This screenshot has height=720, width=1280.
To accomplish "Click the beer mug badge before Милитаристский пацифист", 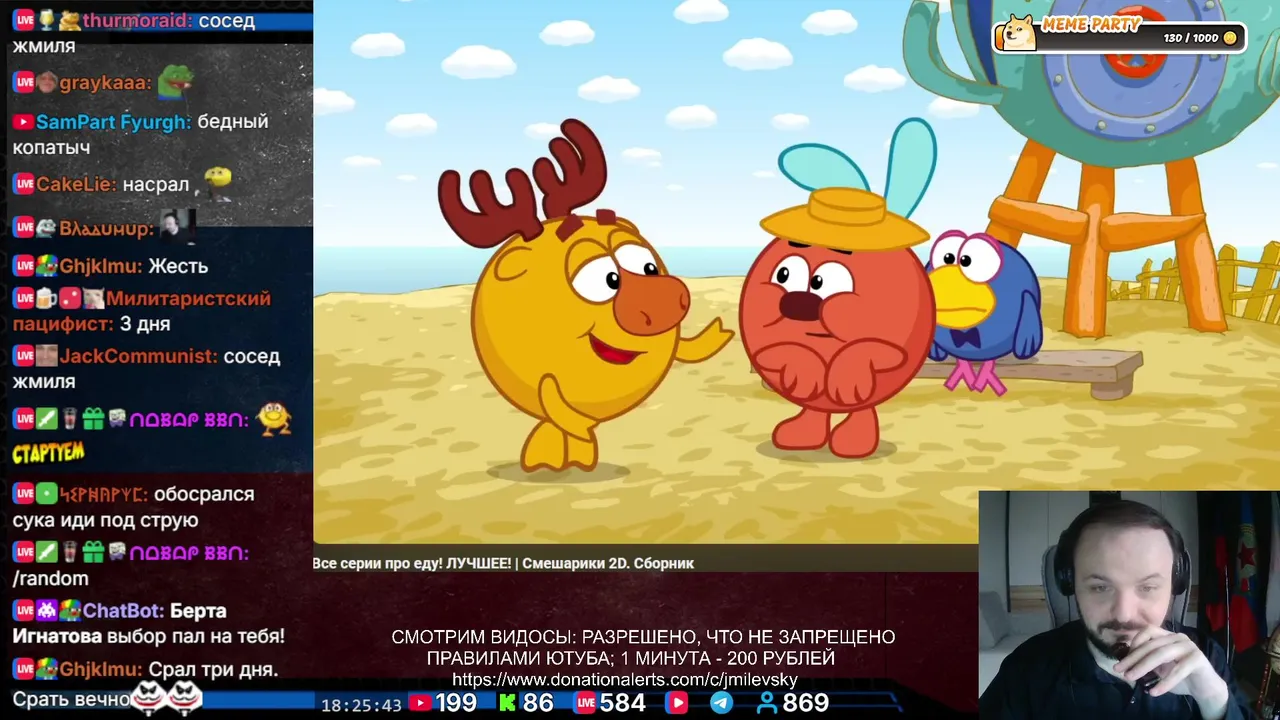I will click(x=46, y=298).
